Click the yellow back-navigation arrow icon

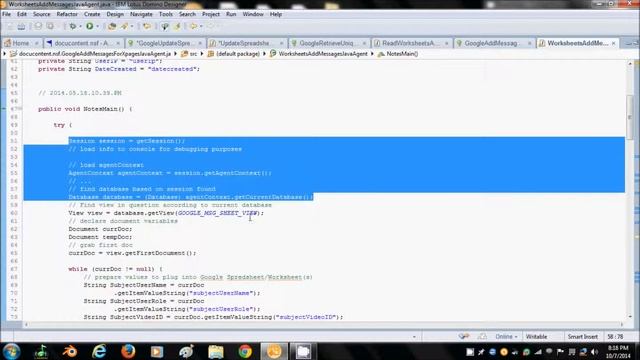(x=193, y=27)
